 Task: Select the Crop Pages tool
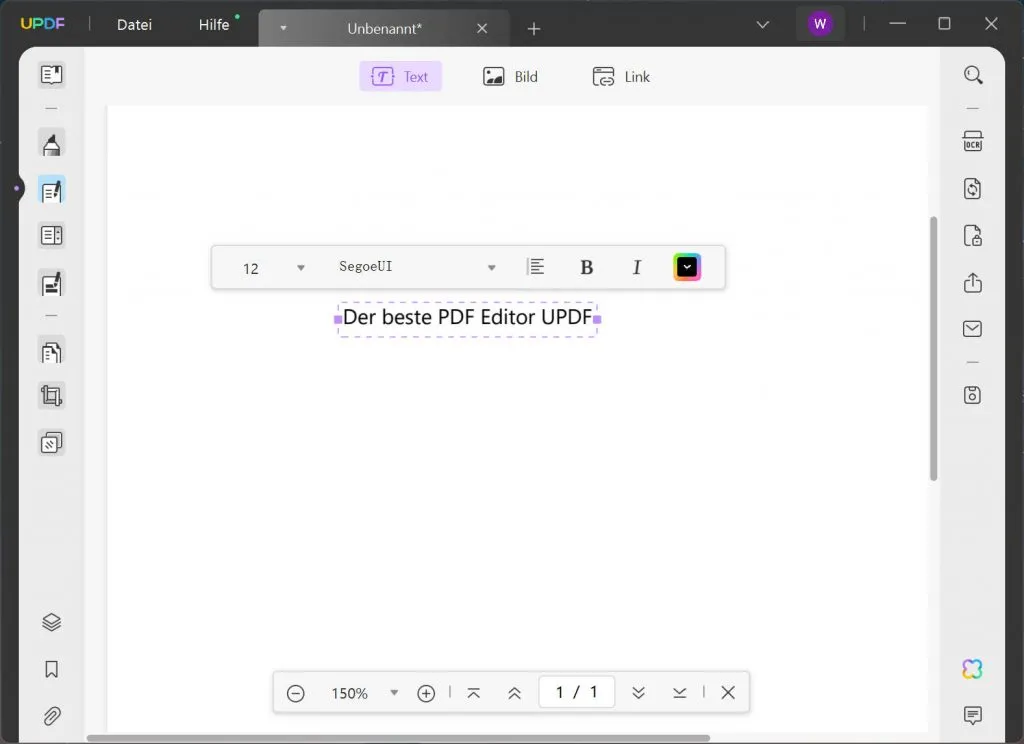52,396
